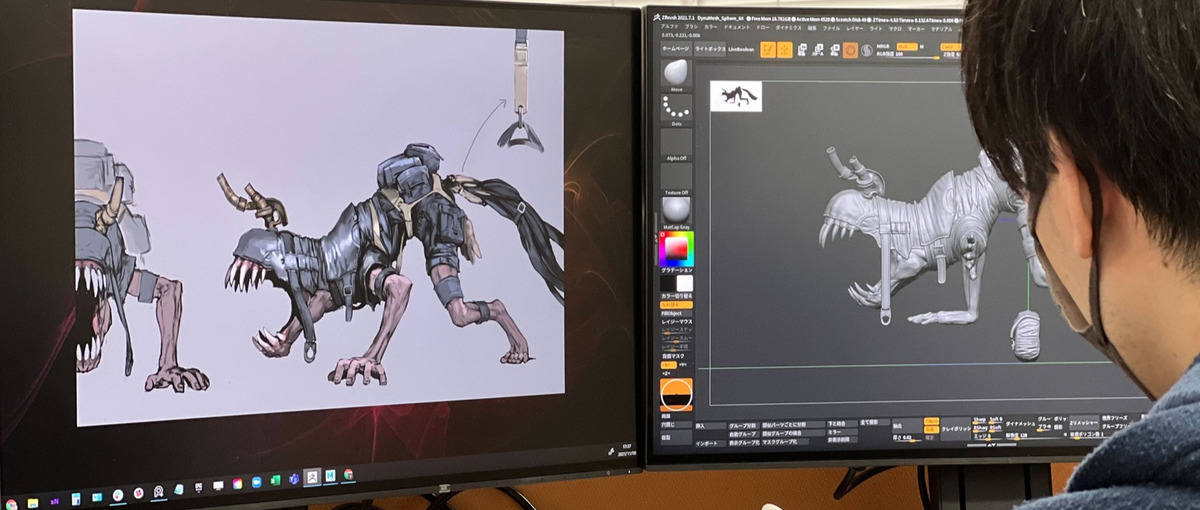1200x510 pixels.
Task: Toggle the orange 入れ替え button
Action: (x=677, y=305)
